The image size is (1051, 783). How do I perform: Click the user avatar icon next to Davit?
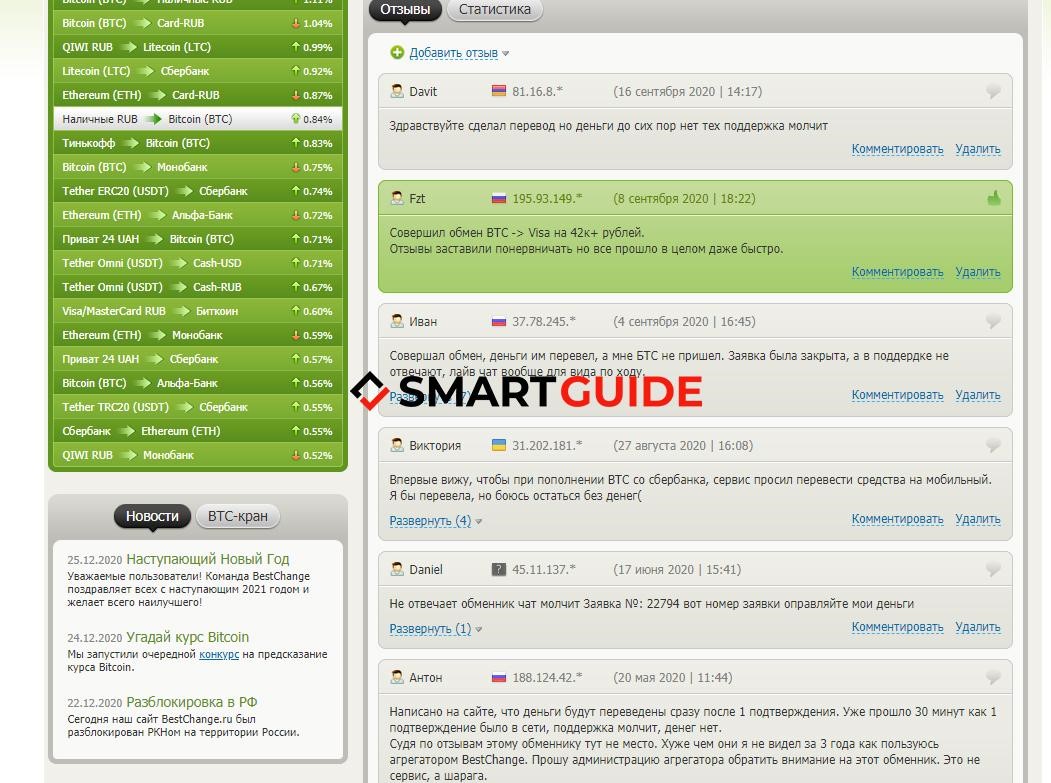click(x=397, y=91)
